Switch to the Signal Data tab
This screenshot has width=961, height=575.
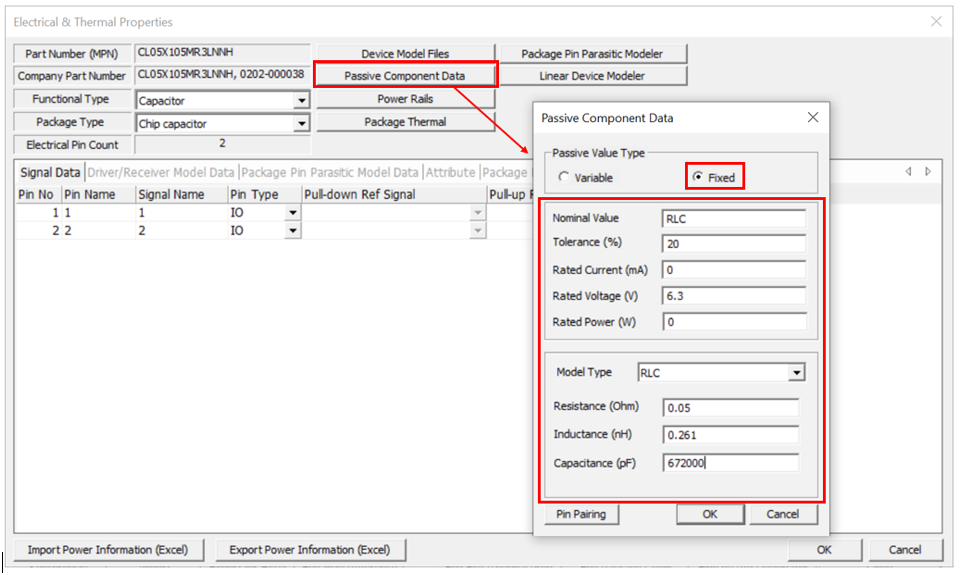pos(50,172)
